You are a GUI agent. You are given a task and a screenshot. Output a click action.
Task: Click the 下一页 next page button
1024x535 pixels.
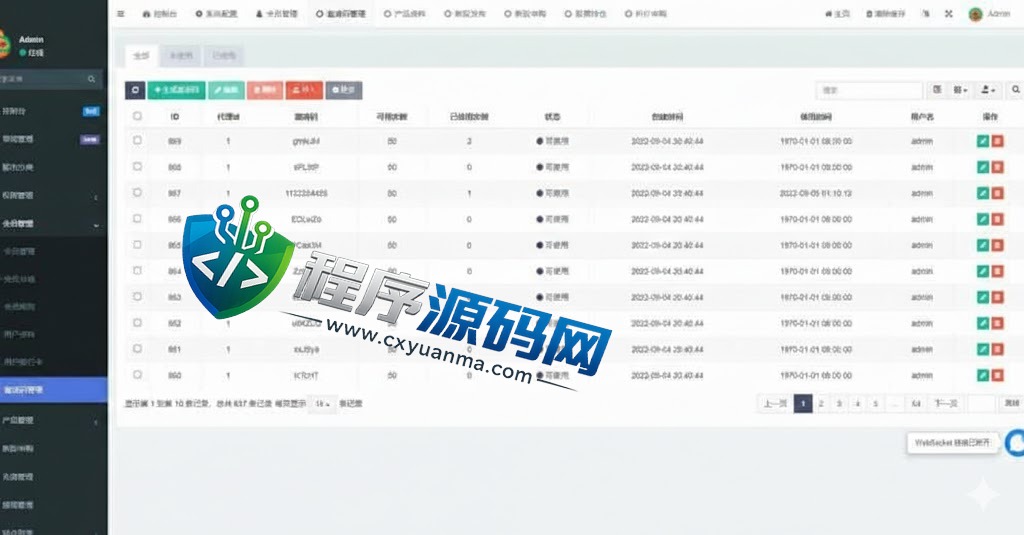(945, 404)
